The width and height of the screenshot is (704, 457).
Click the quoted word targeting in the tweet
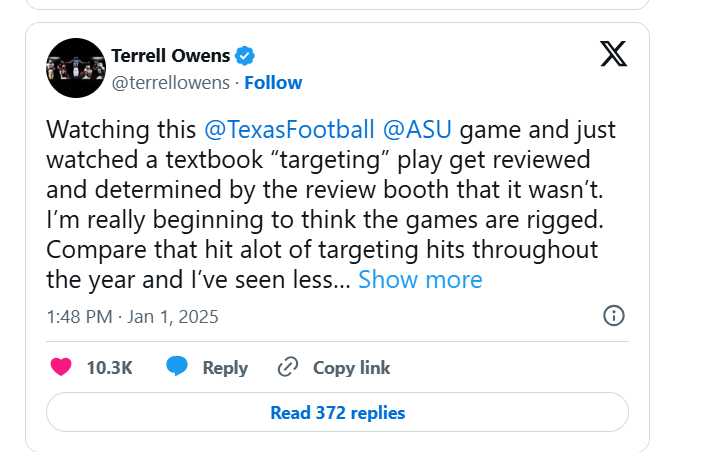click(330, 160)
